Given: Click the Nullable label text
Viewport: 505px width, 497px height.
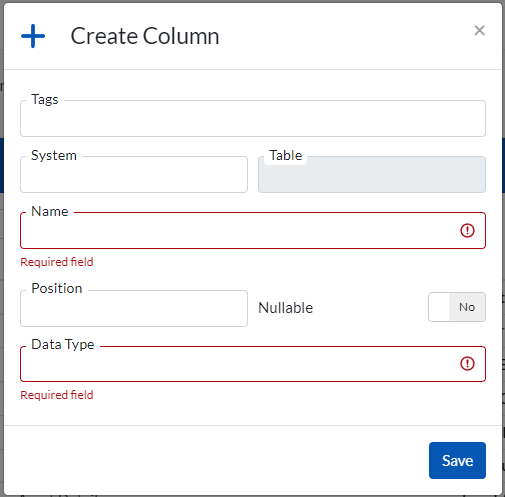Looking at the screenshot, I should point(286,308).
